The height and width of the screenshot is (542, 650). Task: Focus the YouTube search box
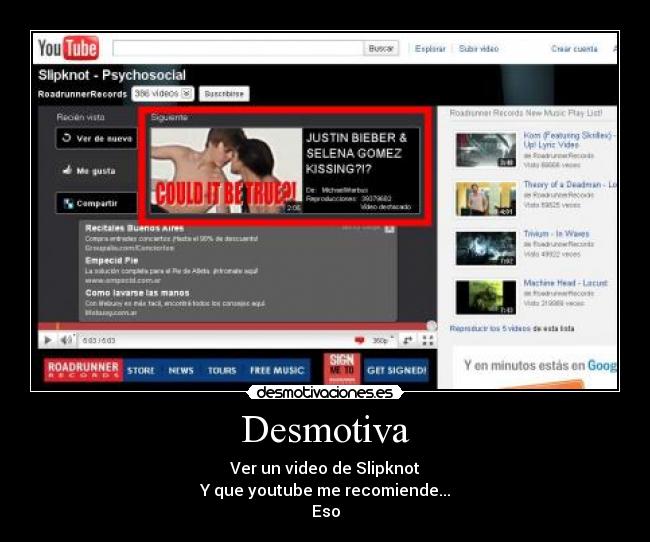238,49
